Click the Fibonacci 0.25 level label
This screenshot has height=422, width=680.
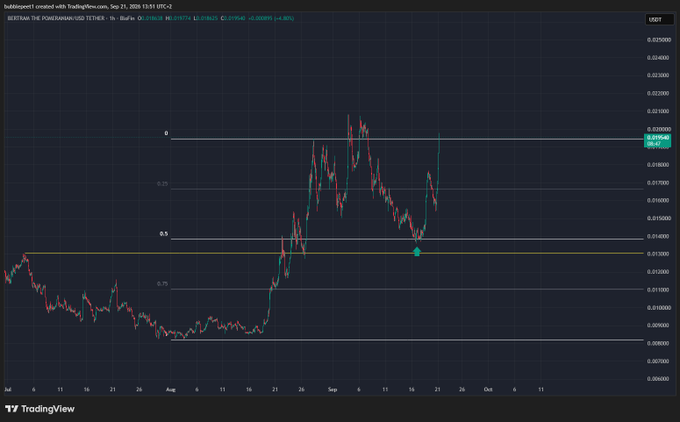(162, 184)
